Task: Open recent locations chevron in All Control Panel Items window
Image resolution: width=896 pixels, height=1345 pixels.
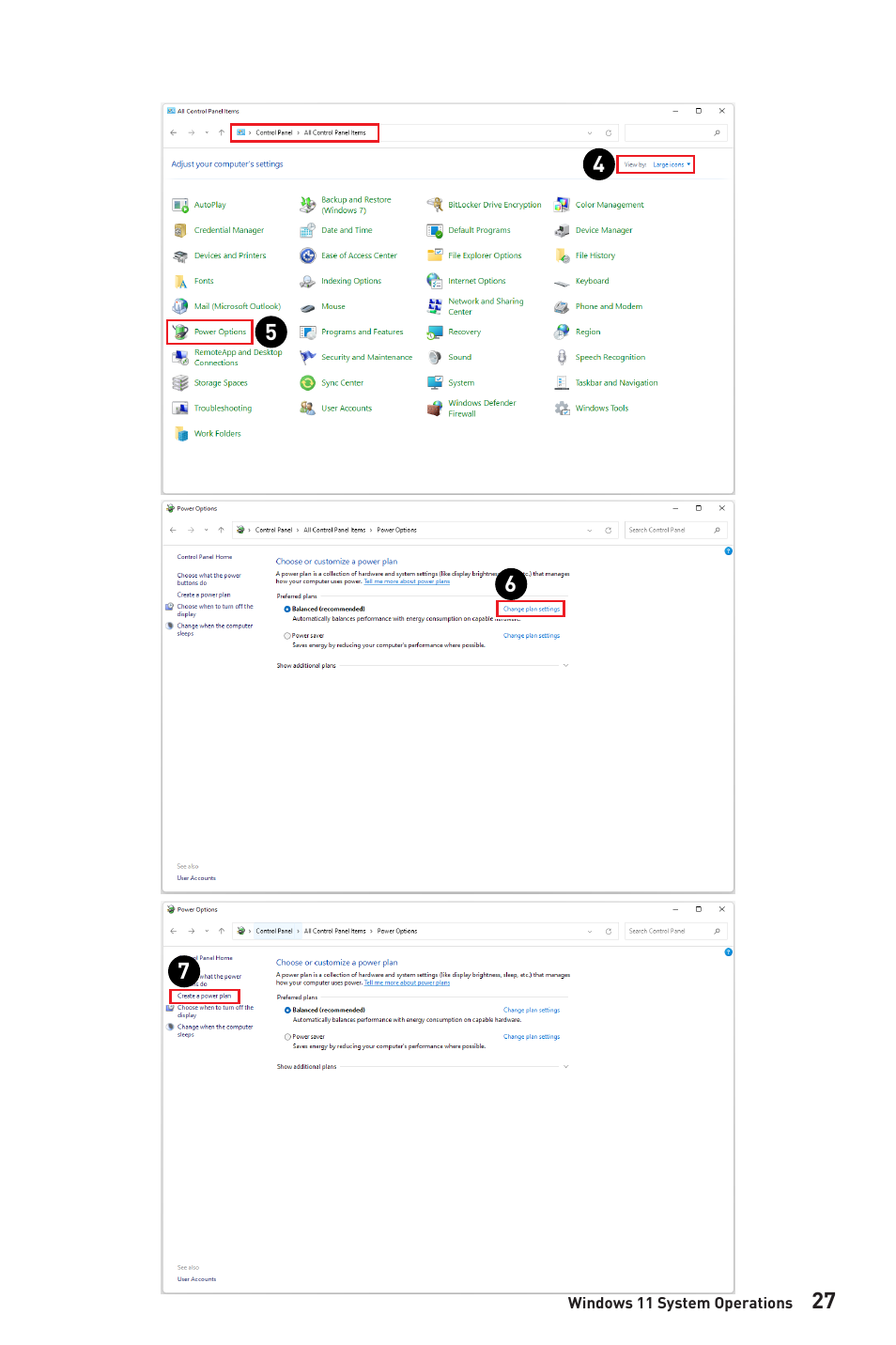Action: [207, 132]
